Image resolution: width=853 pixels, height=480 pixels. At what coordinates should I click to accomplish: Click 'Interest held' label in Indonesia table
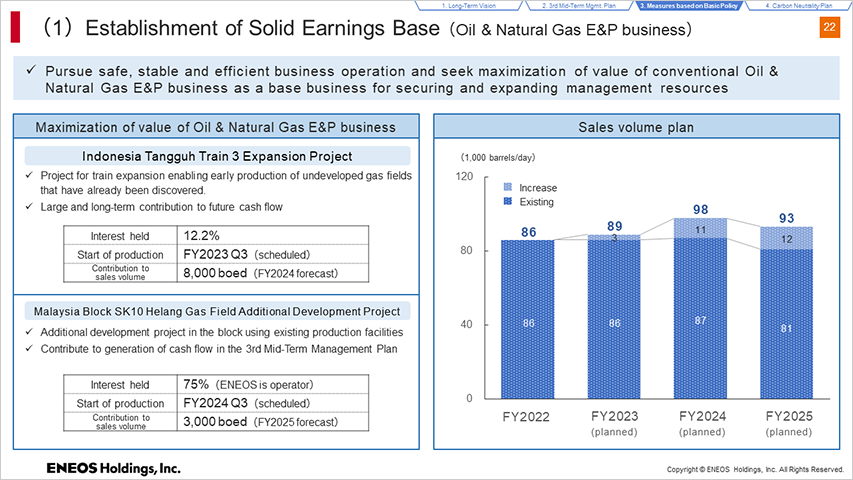[x=120, y=236]
